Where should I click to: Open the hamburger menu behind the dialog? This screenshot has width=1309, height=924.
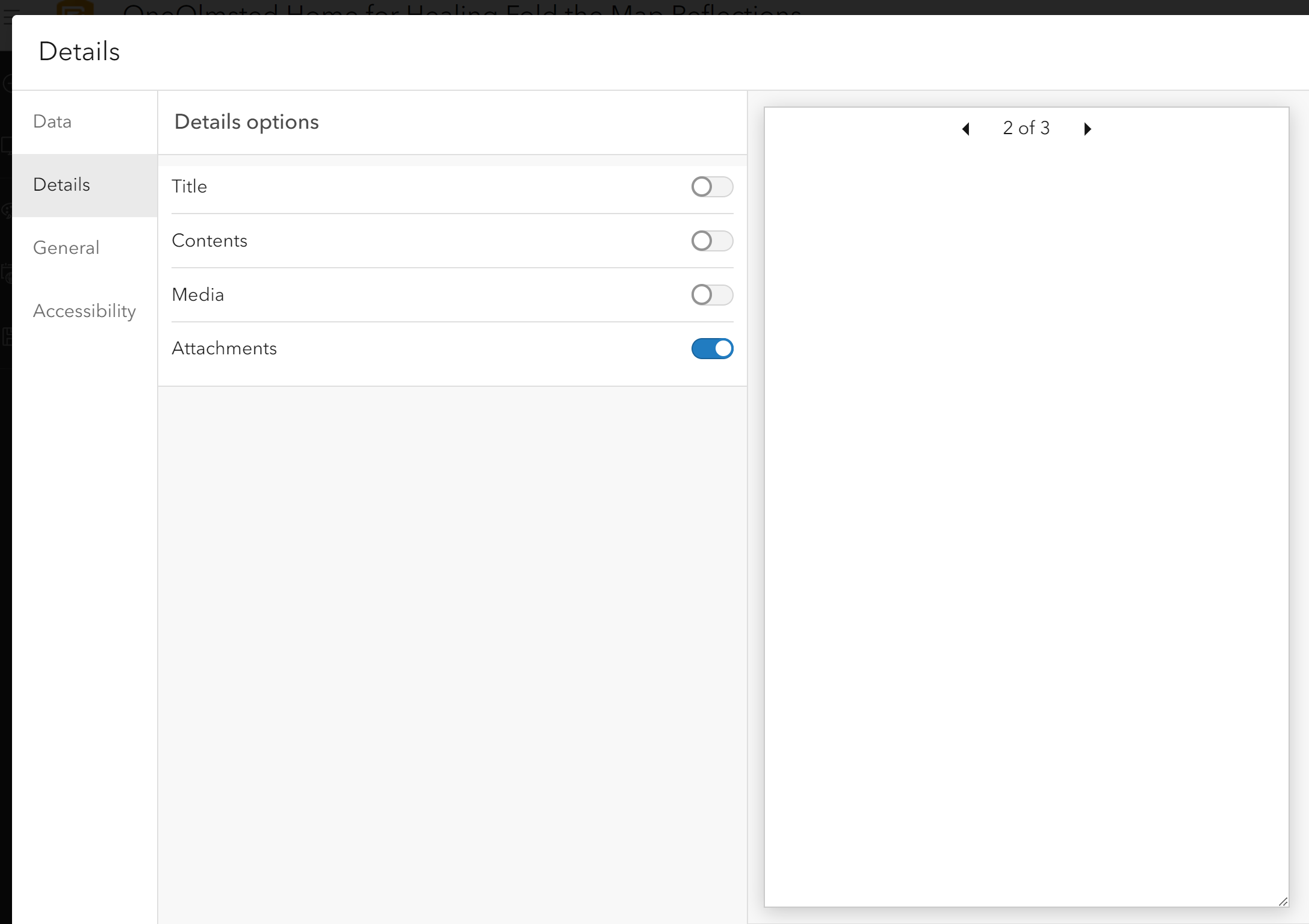10,18
